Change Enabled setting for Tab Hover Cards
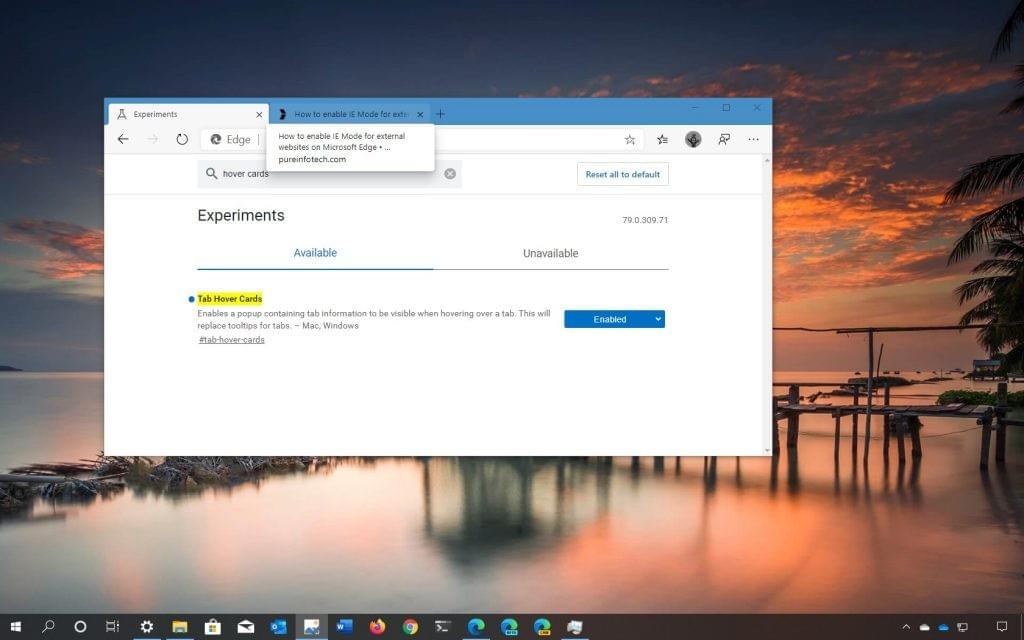1024x640 pixels. [614, 319]
